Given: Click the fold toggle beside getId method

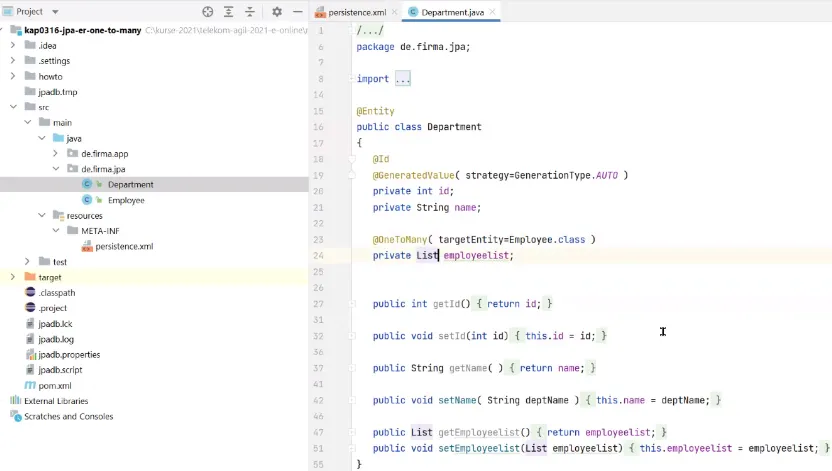Looking at the screenshot, I should click(x=352, y=304).
